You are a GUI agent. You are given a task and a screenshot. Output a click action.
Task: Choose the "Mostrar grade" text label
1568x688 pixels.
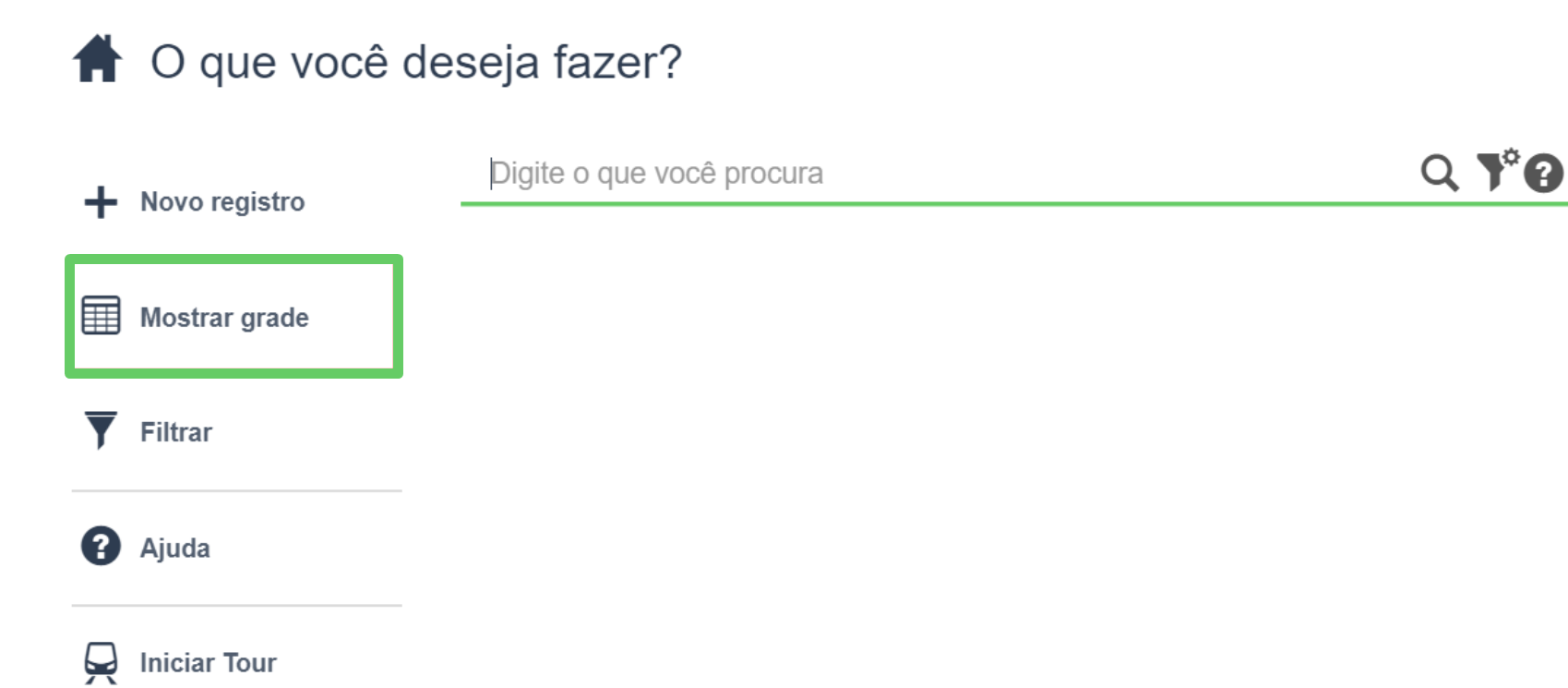coord(224,318)
